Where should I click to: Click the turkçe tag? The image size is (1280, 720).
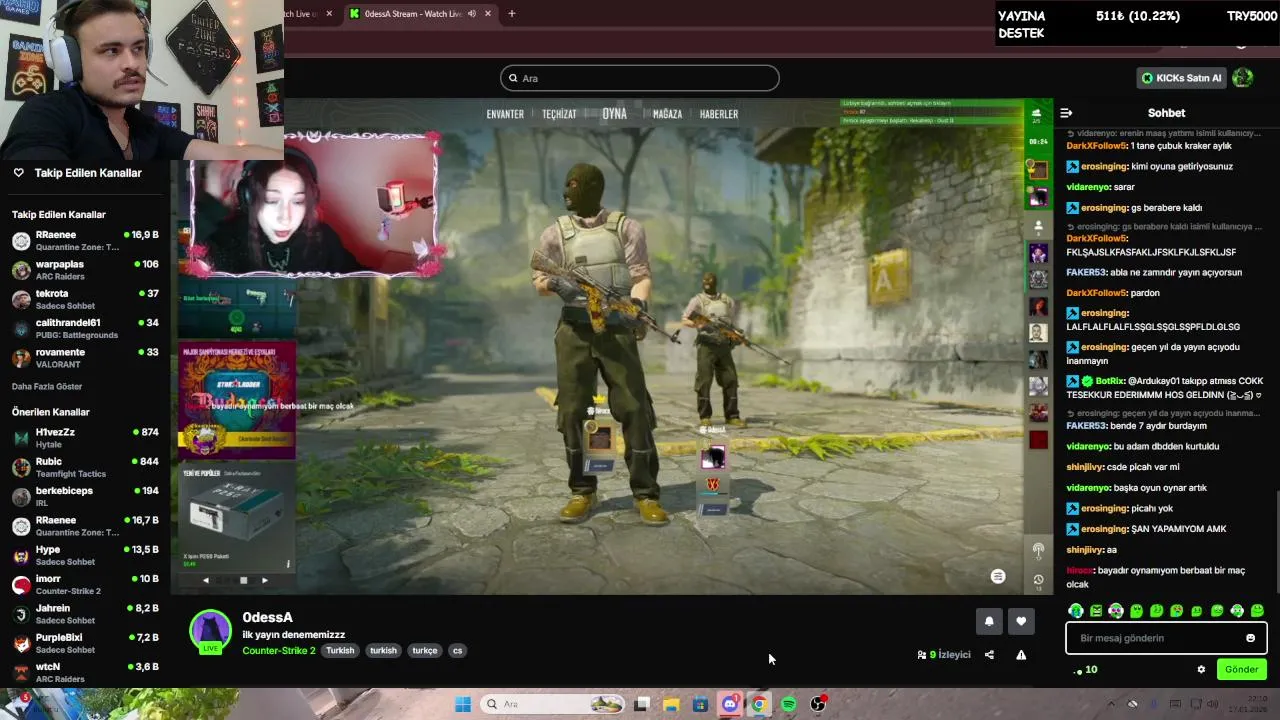pyautogui.click(x=425, y=651)
